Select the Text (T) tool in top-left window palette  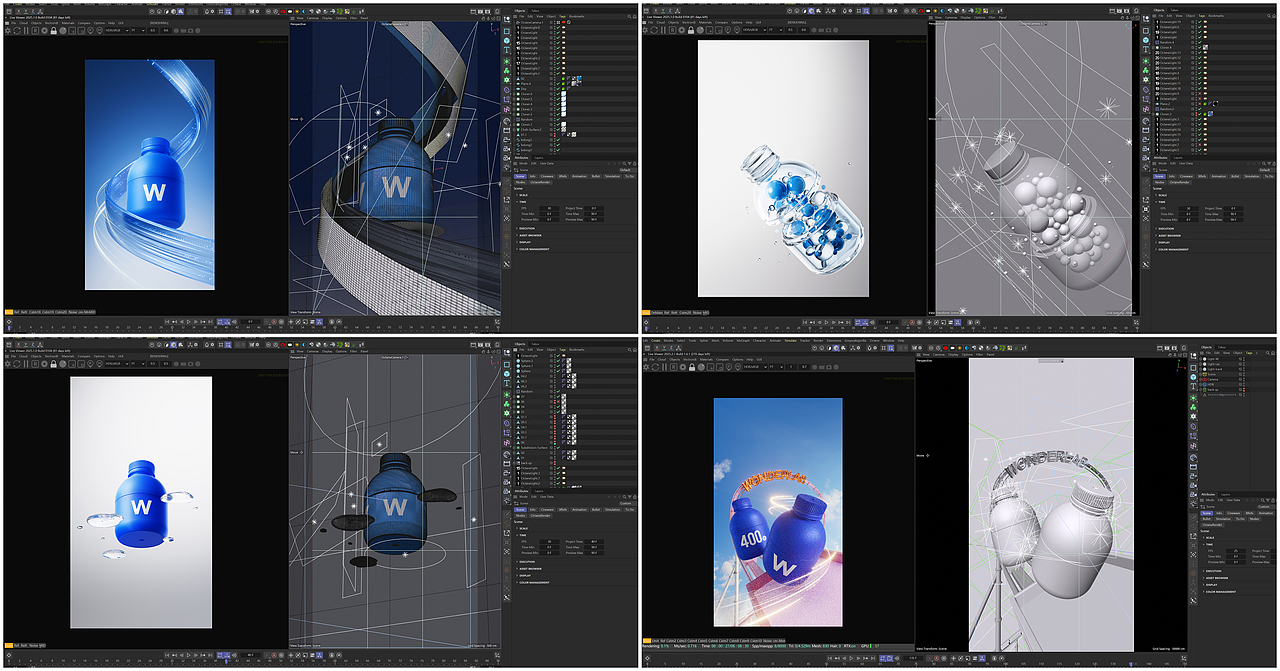tap(506, 50)
